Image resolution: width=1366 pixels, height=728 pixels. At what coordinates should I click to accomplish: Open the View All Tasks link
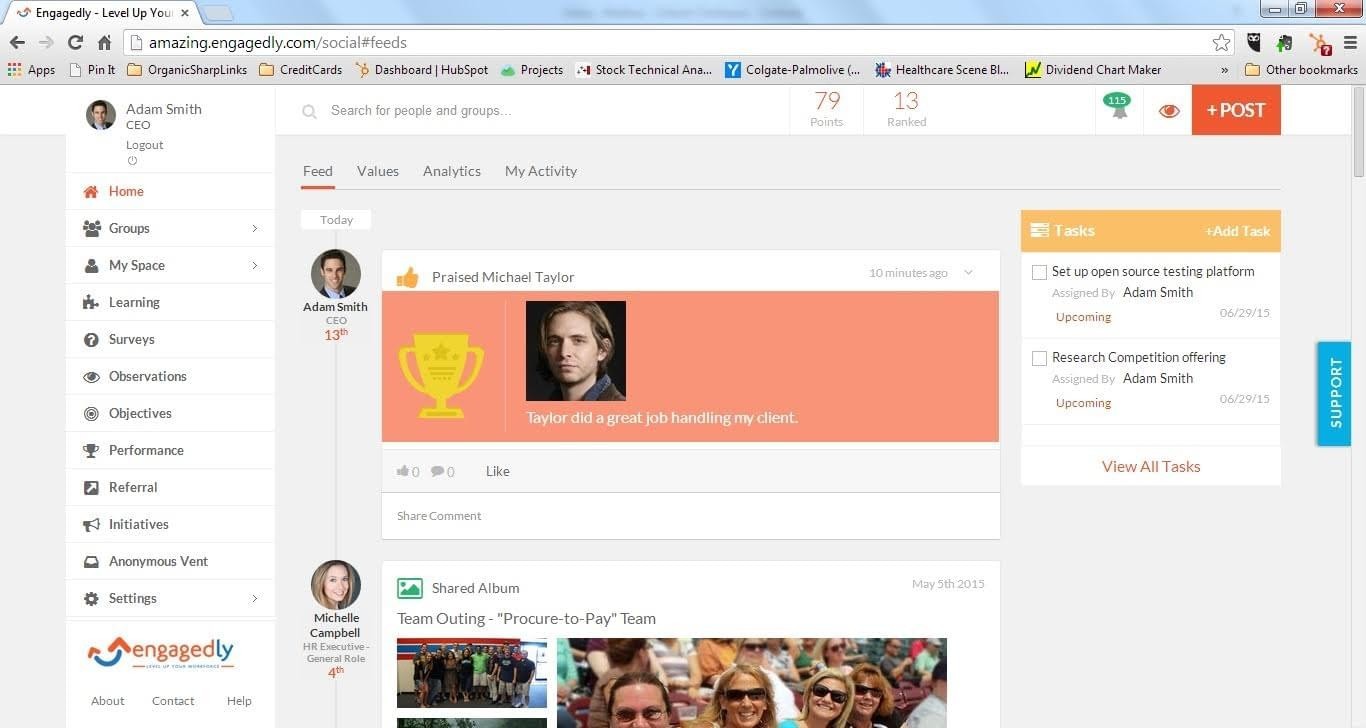tap(1151, 466)
